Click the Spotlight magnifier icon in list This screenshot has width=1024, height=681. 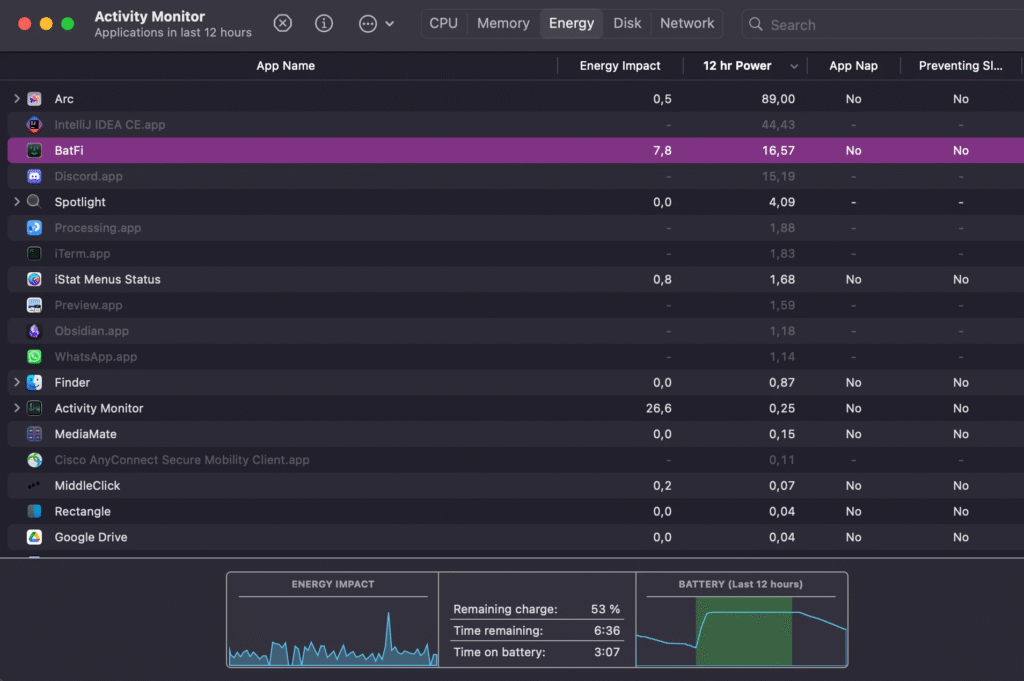click(x=34, y=202)
